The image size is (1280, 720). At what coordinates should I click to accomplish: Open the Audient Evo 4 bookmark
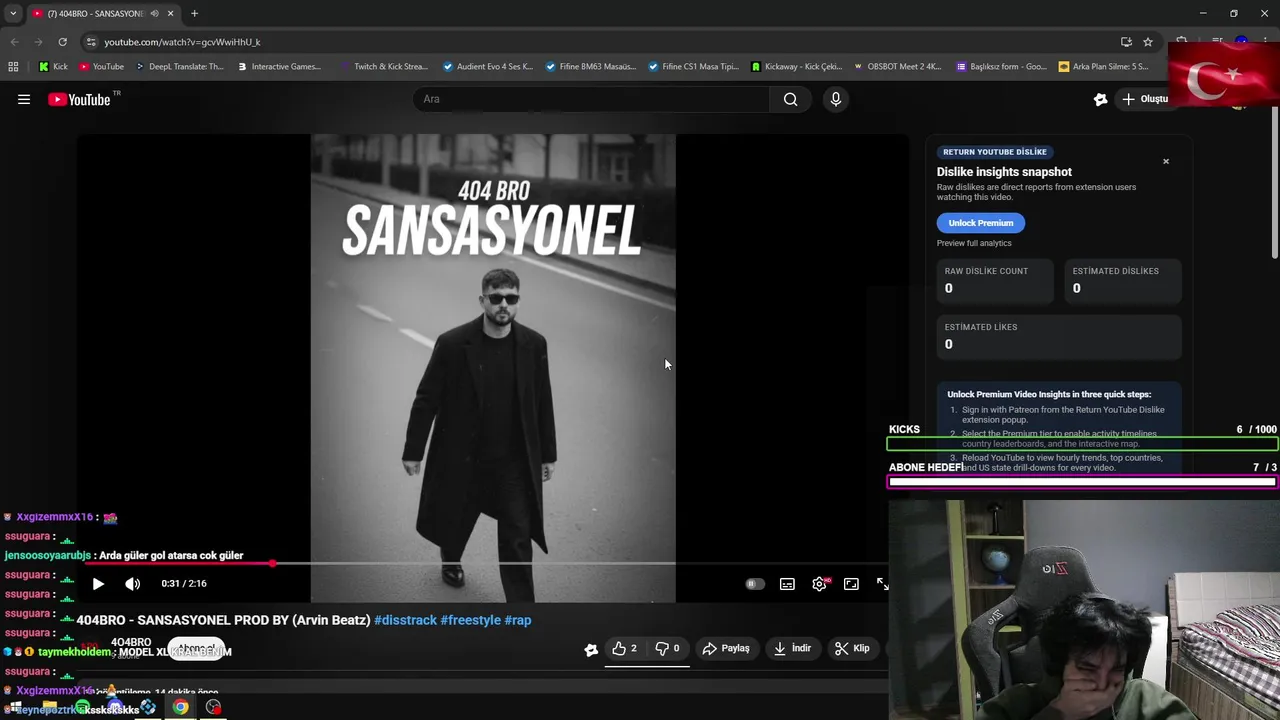[488, 67]
